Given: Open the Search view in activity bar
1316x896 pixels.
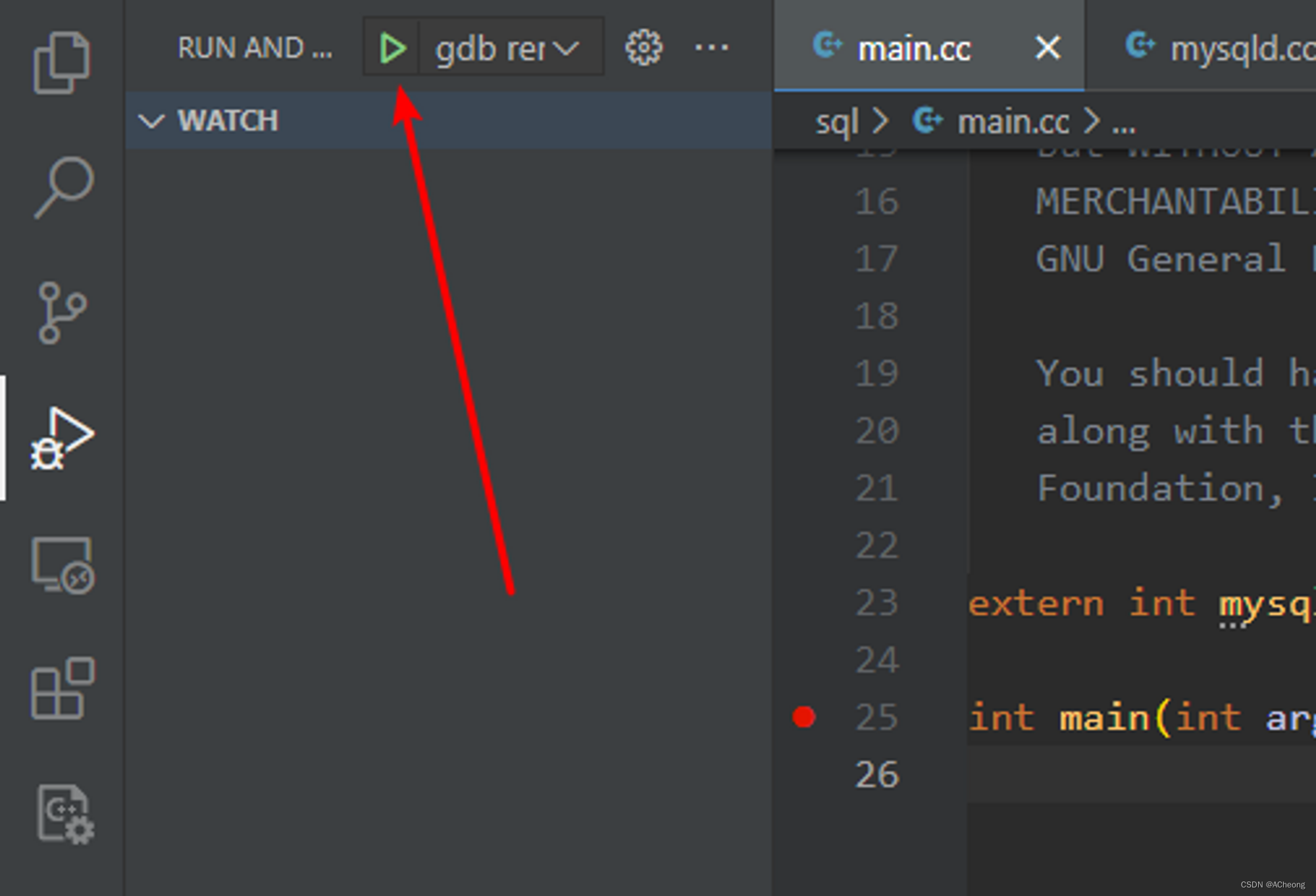Looking at the screenshot, I should [64, 187].
